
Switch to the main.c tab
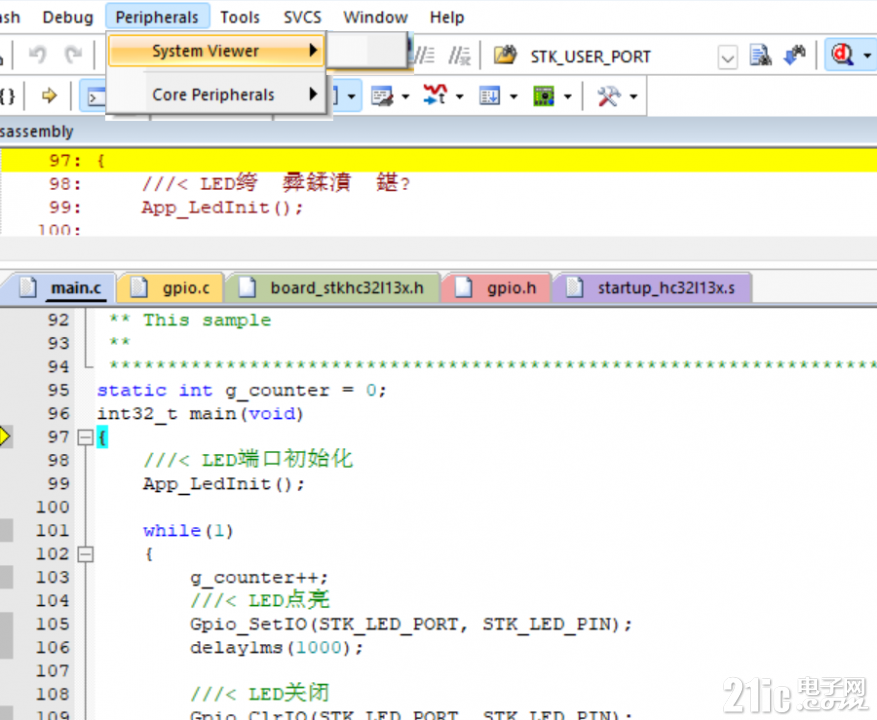(60, 288)
